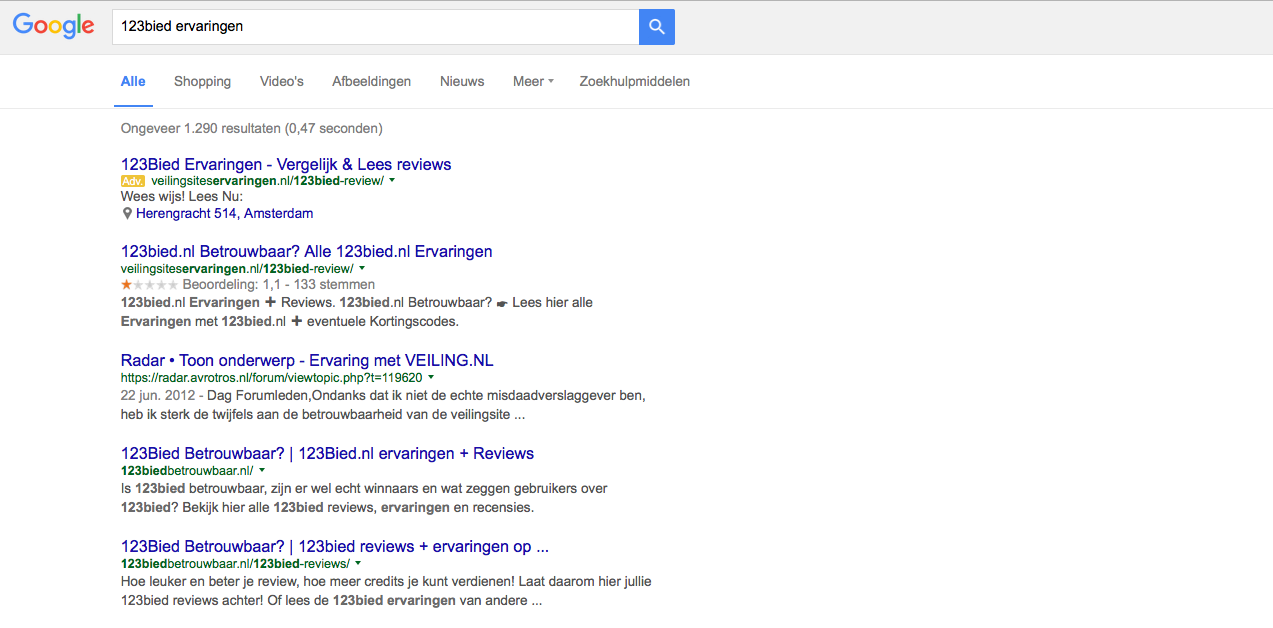Select the Alle tab
The image size is (1273, 628).
click(x=133, y=82)
